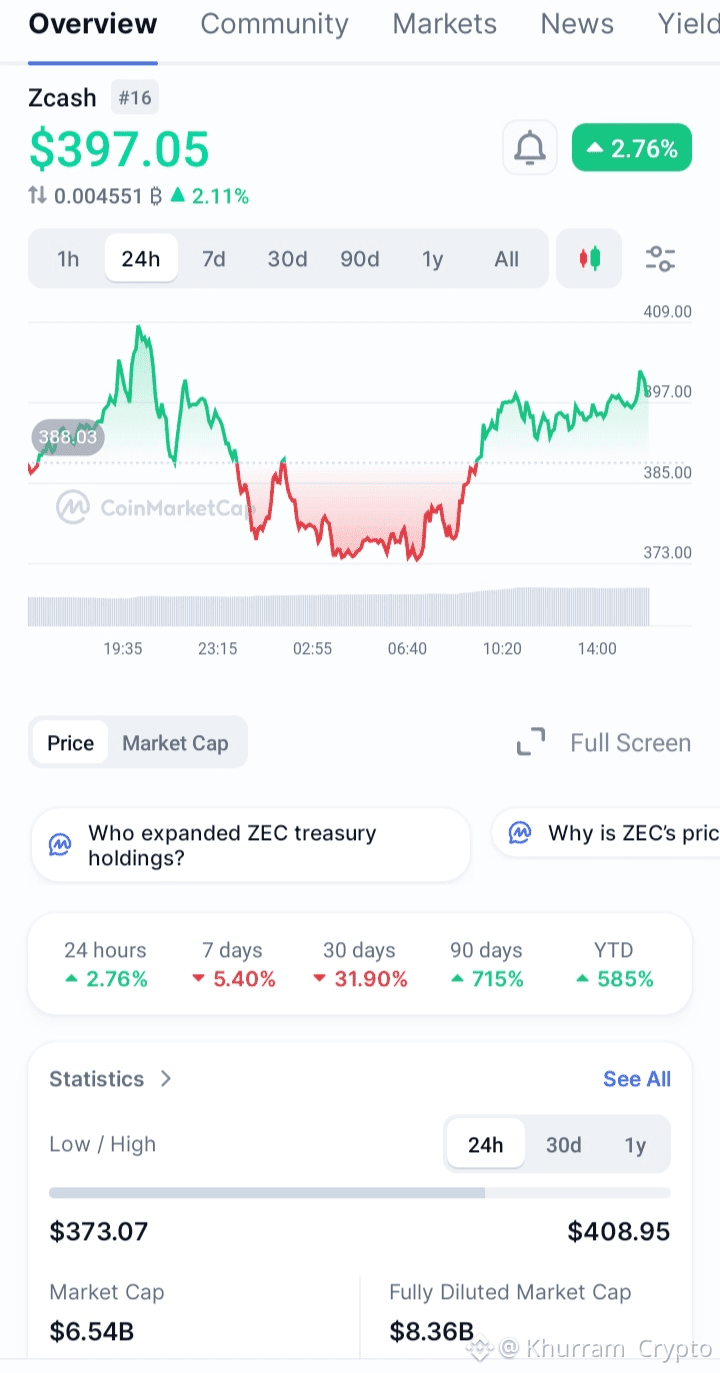Tap the Low/High price range bar

point(359,1193)
